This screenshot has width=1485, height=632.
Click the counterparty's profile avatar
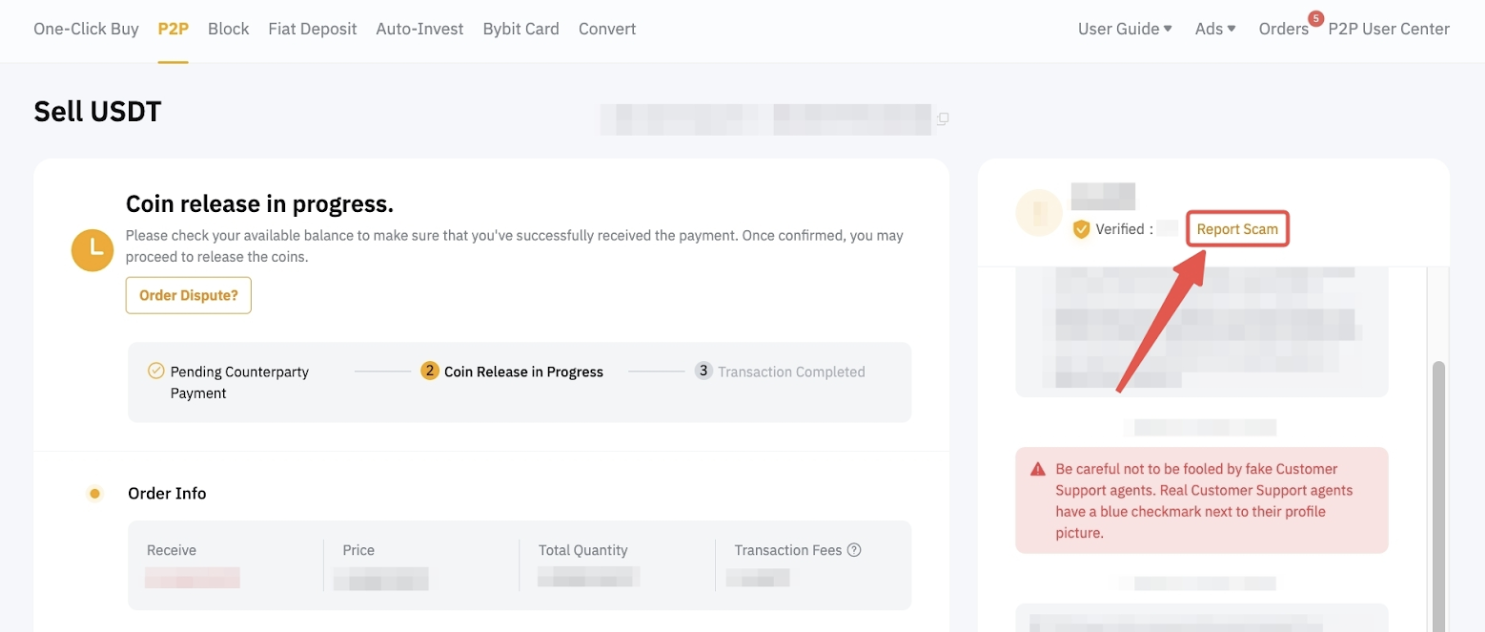coord(1037,211)
